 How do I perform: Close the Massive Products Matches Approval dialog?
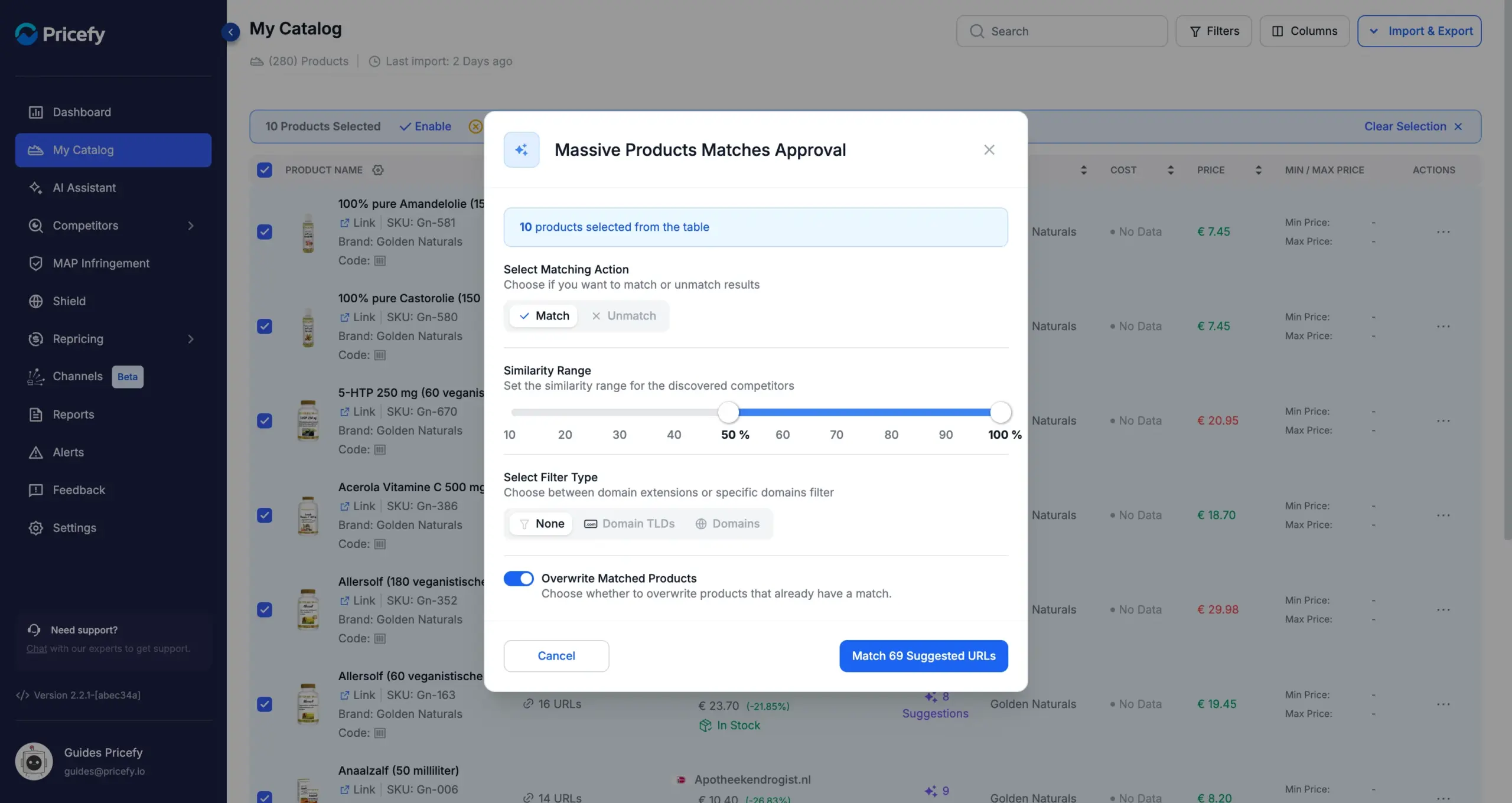pyautogui.click(x=989, y=150)
